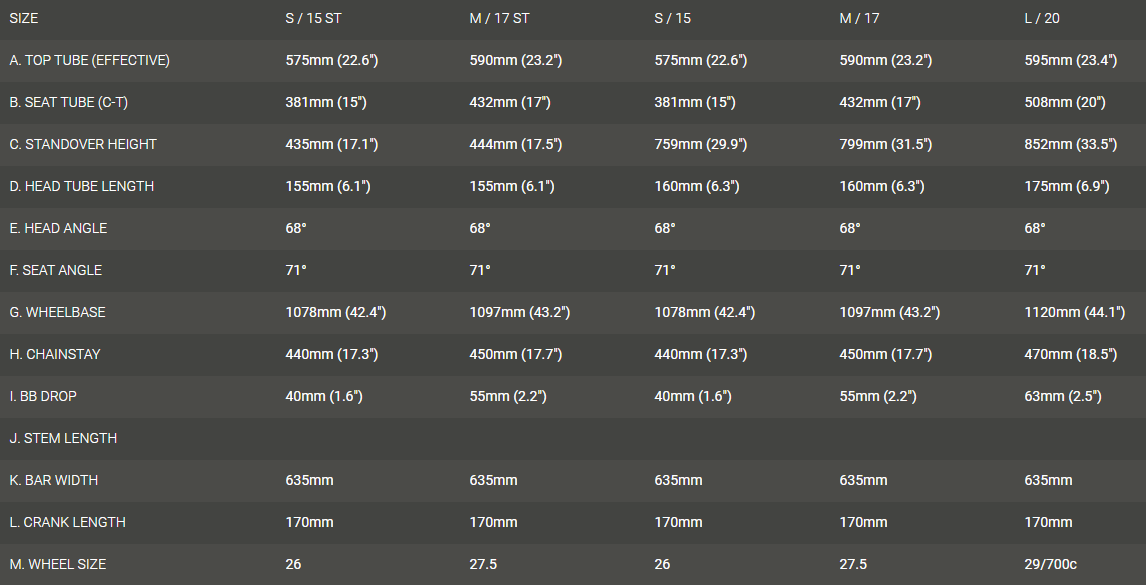This screenshot has height=585, width=1146.
Task: Select the 29/700c wheel size cell
Action: tap(1050, 564)
